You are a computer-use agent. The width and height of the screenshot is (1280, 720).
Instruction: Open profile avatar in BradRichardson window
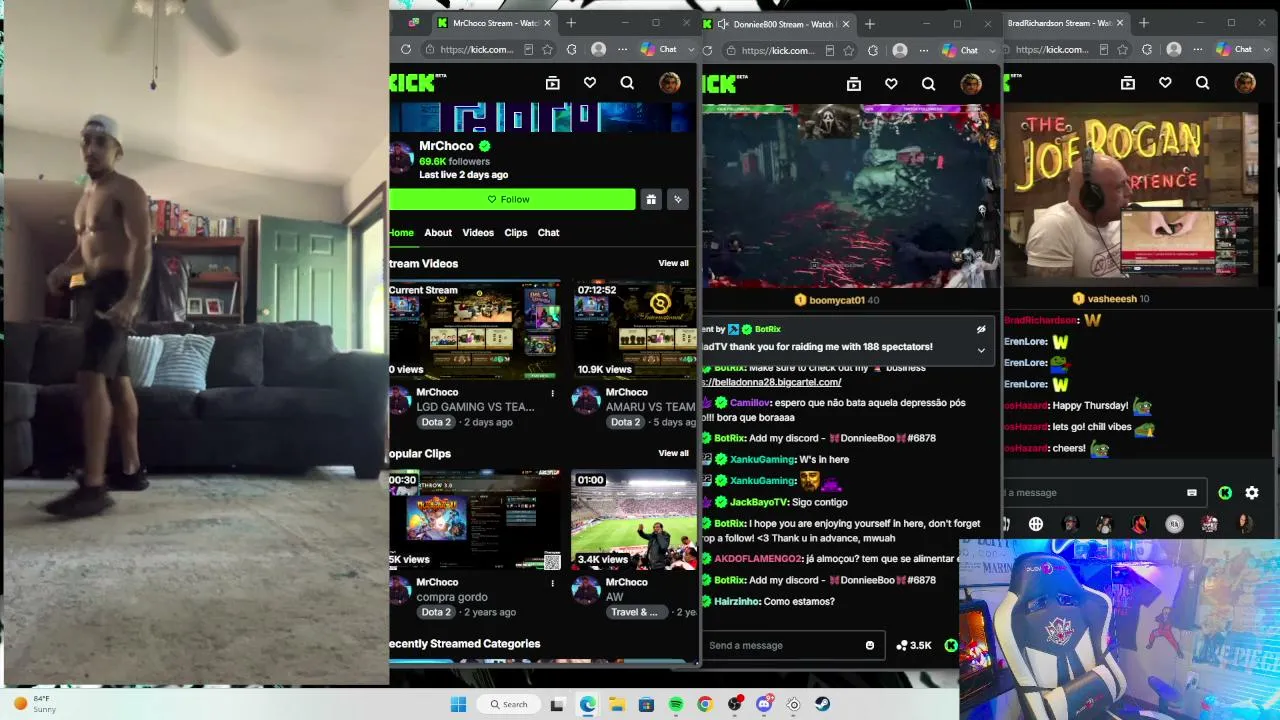coord(1245,83)
